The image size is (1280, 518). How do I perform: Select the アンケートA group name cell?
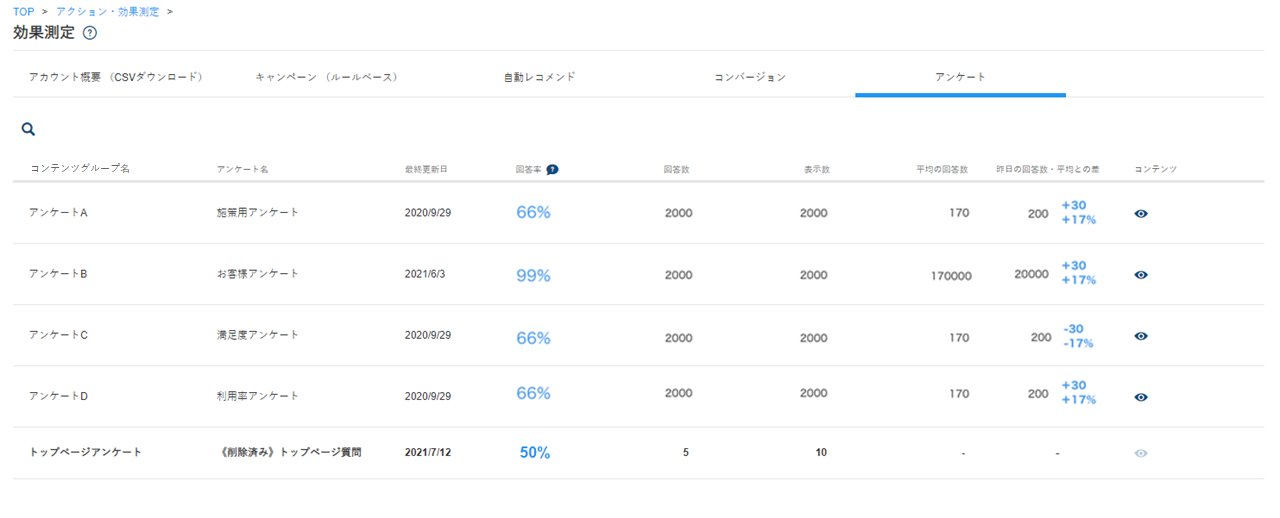[59, 213]
